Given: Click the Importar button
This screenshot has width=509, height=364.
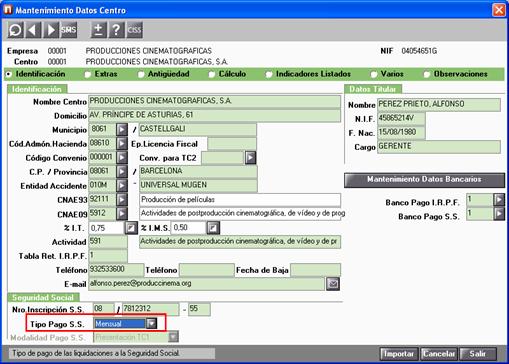Looking at the screenshot, I should coord(399,354).
